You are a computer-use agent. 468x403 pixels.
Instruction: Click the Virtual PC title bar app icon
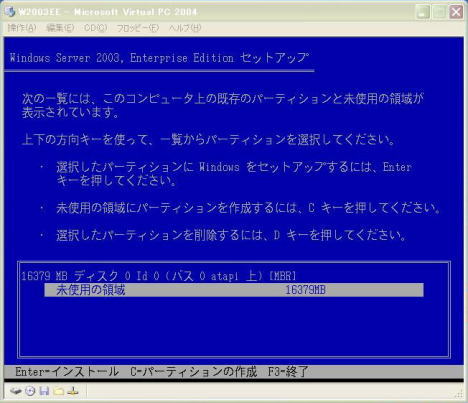click(10, 11)
